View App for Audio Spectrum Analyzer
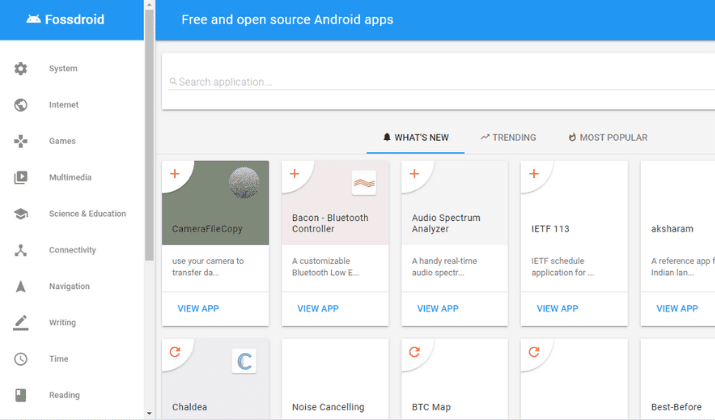The width and height of the screenshot is (715, 420). tap(438, 309)
